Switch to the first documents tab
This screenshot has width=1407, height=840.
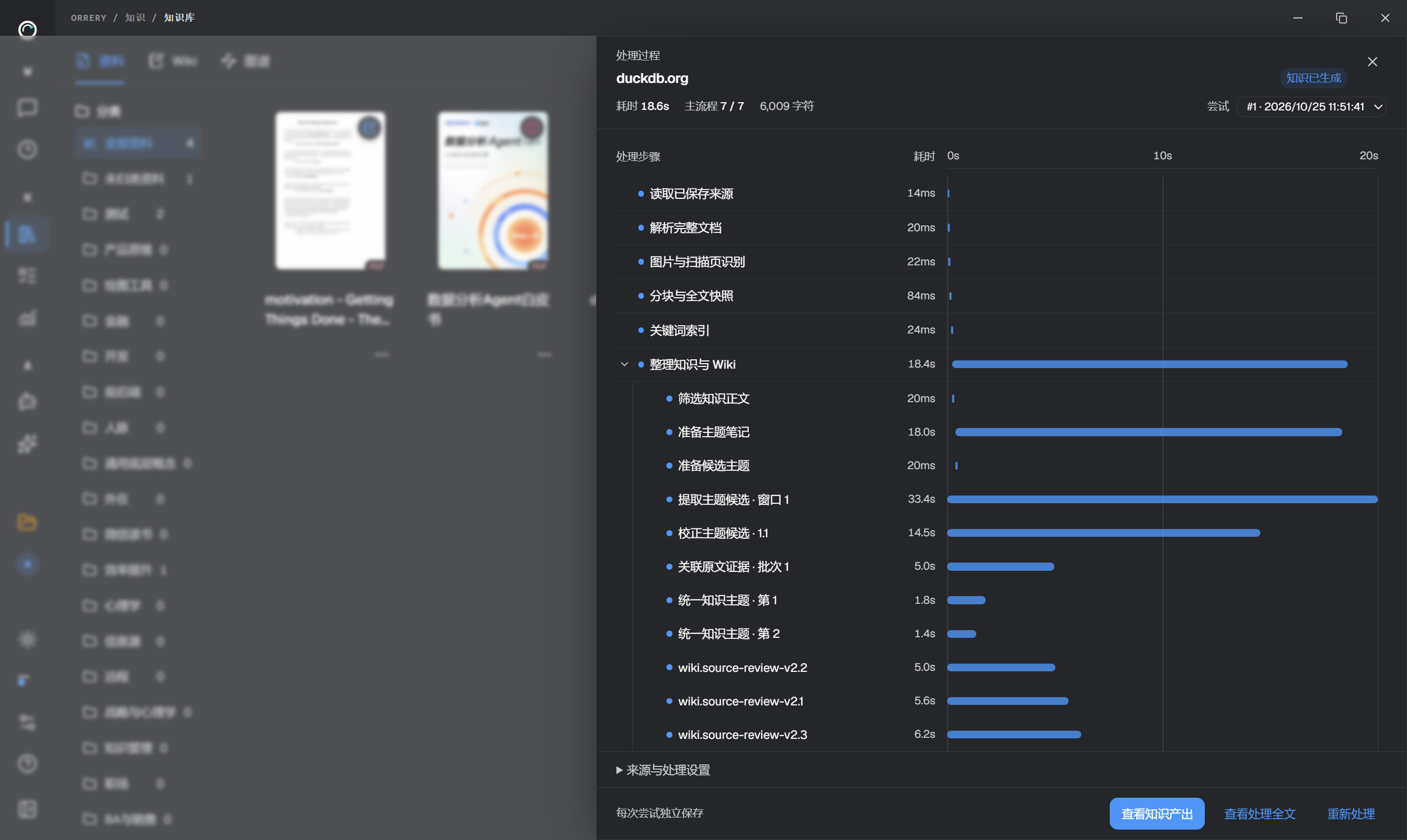coord(100,60)
